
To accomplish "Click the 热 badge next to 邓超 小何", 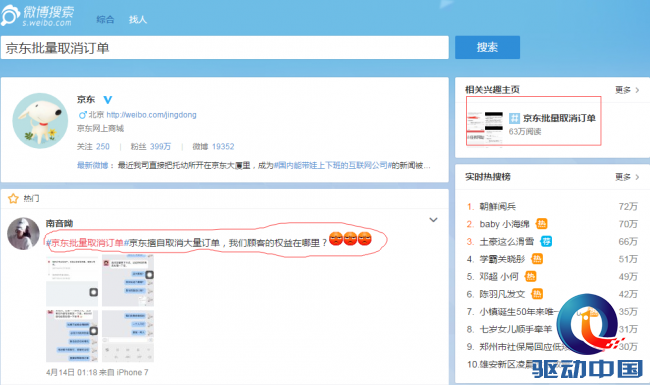I will tap(531, 276).
